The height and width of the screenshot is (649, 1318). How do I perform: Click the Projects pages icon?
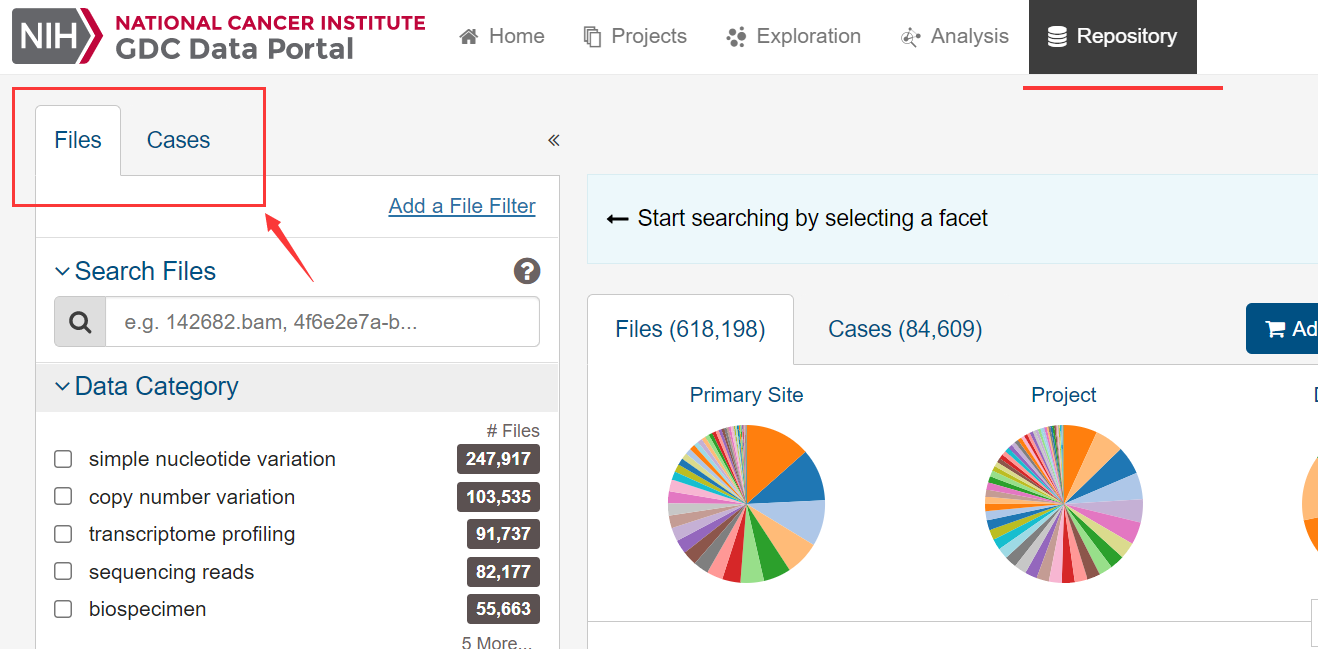click(592, 37)
